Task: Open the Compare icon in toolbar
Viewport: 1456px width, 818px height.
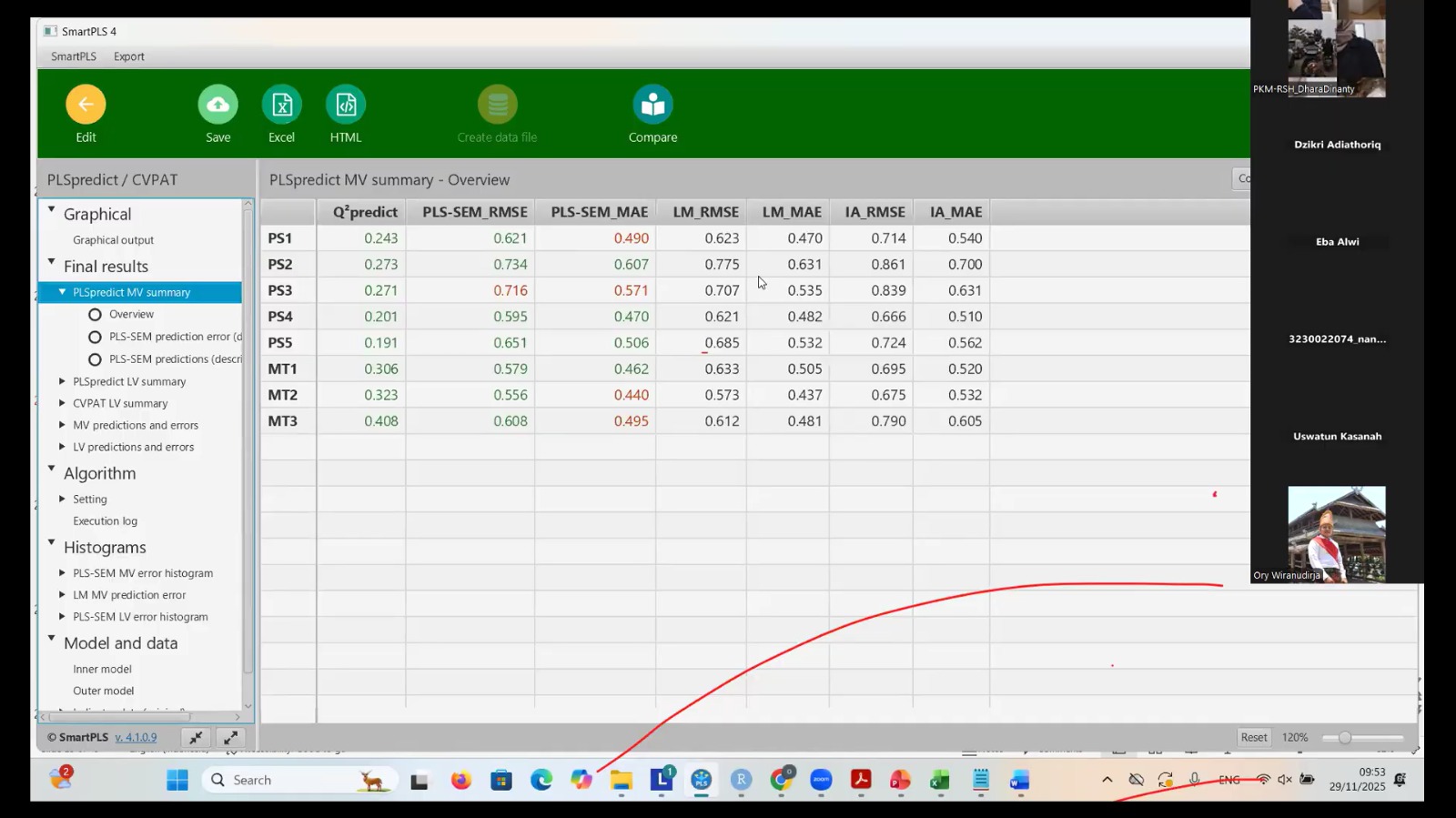Action: (x=652, y=106)
